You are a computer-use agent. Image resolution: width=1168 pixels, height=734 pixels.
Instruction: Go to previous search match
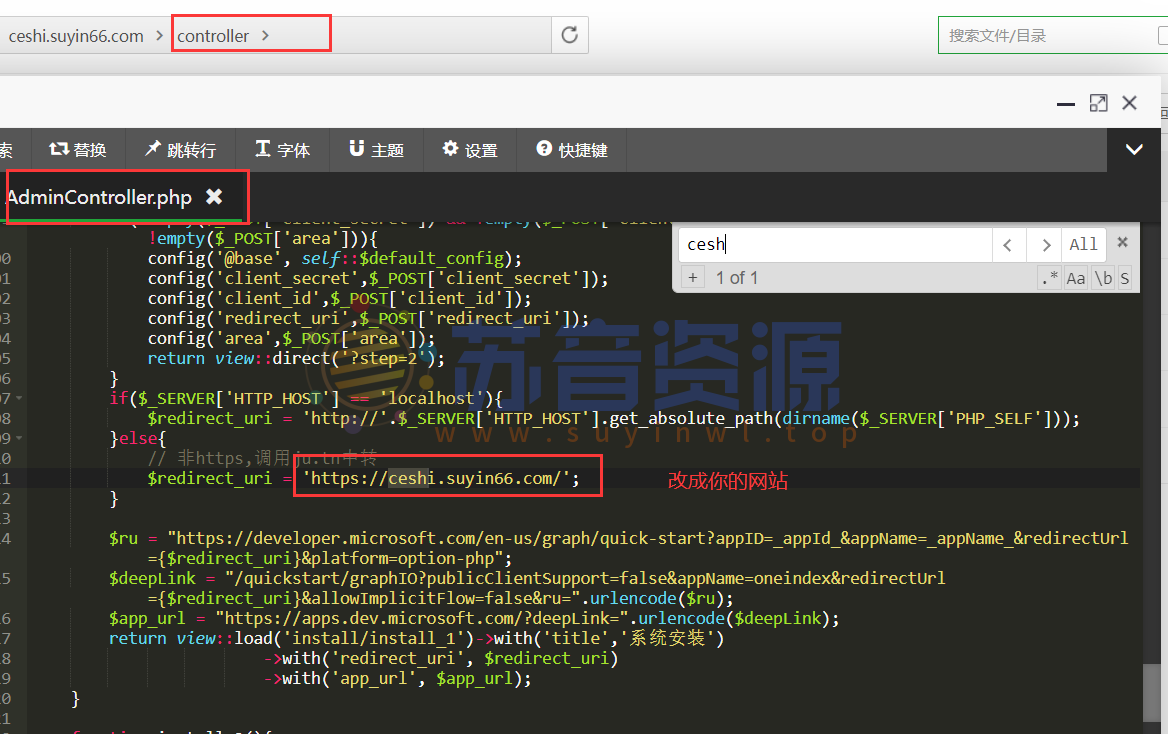(x=1008, y=245)
